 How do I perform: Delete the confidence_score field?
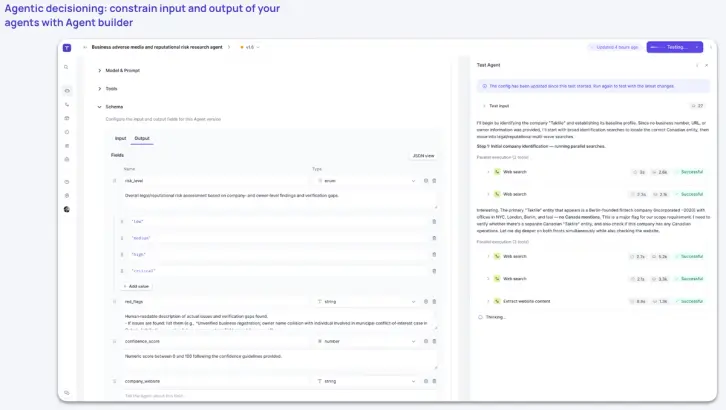tap(434, 342)
